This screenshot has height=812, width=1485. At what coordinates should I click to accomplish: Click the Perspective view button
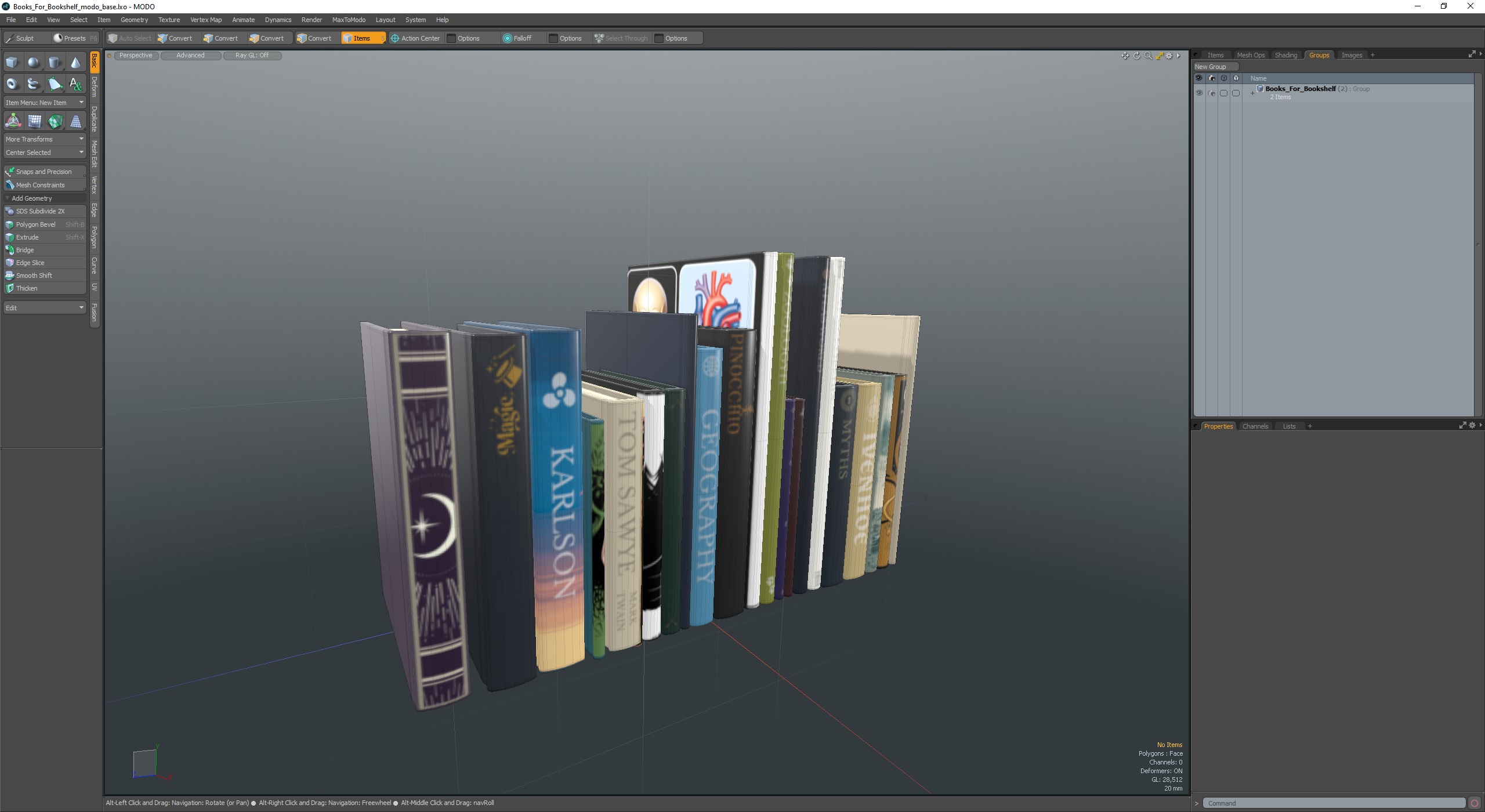(136, 56)
